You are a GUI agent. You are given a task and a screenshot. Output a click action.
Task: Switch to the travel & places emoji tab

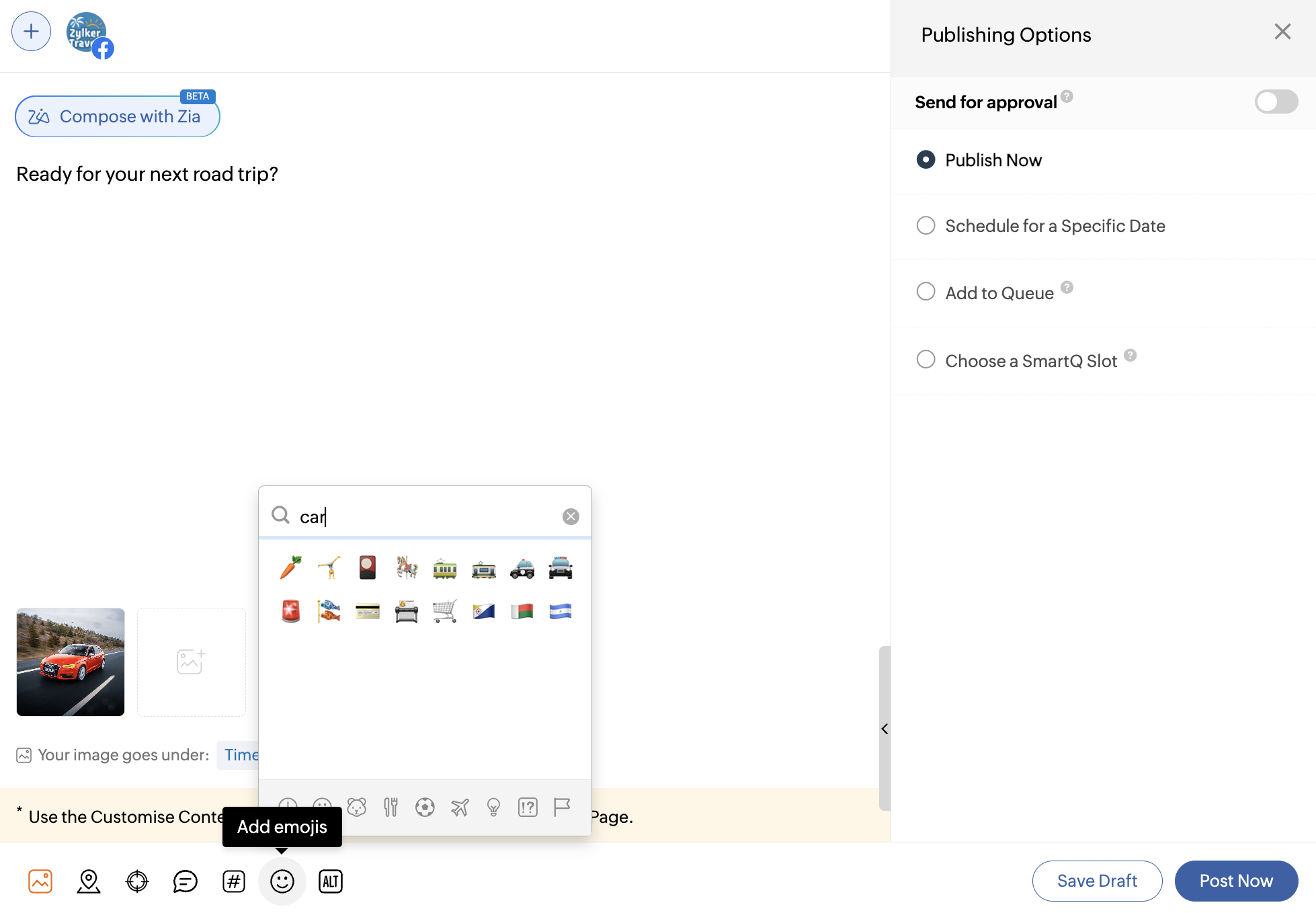click(460, 807)
